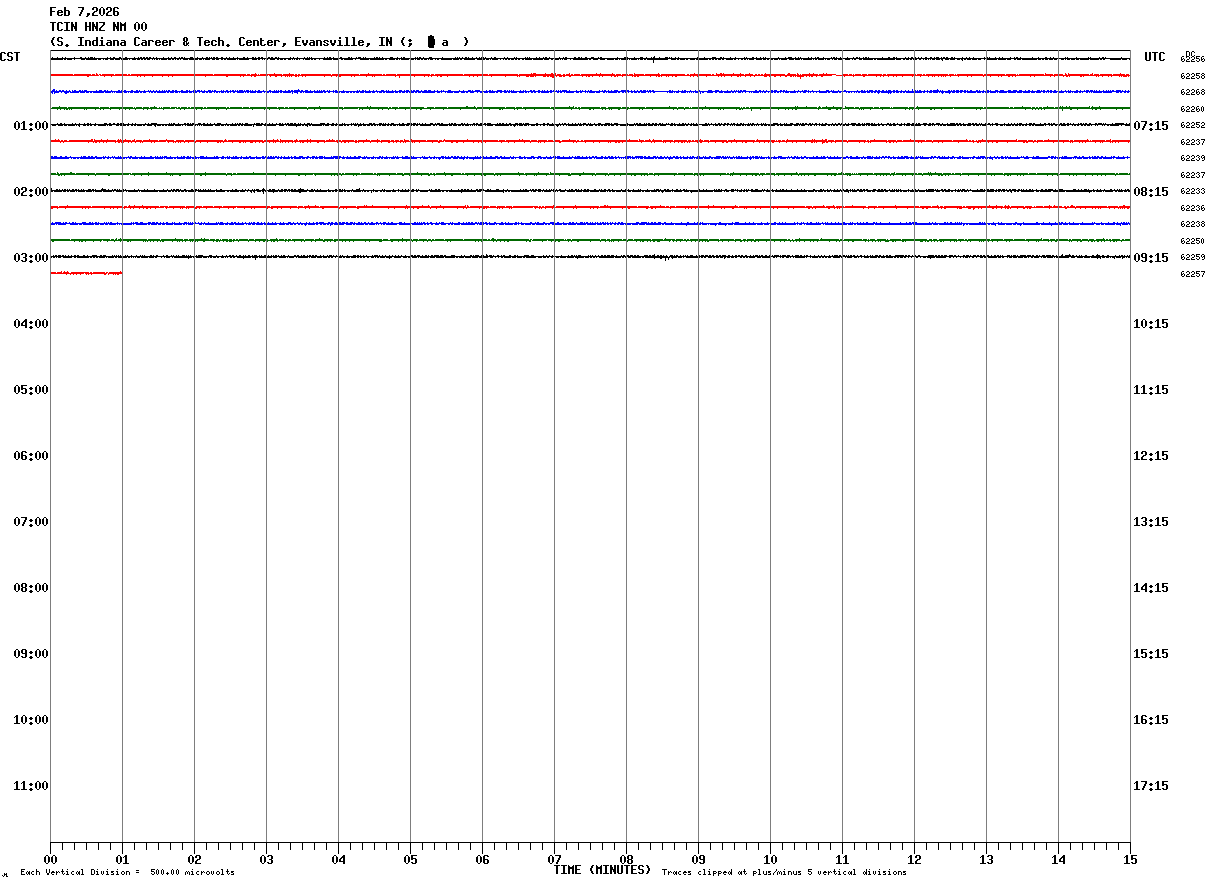Click minute axis label '00'
This screenshot has height=886, width=1210.
[50, 860]
